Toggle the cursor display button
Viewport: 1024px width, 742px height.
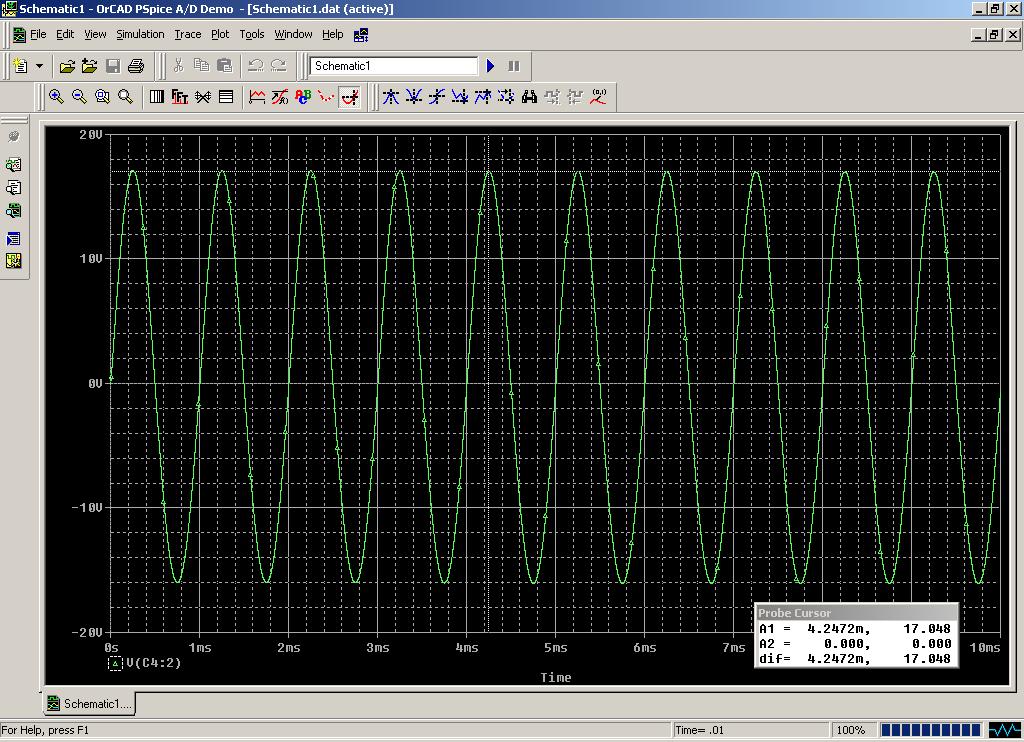[x=350, y=97]
